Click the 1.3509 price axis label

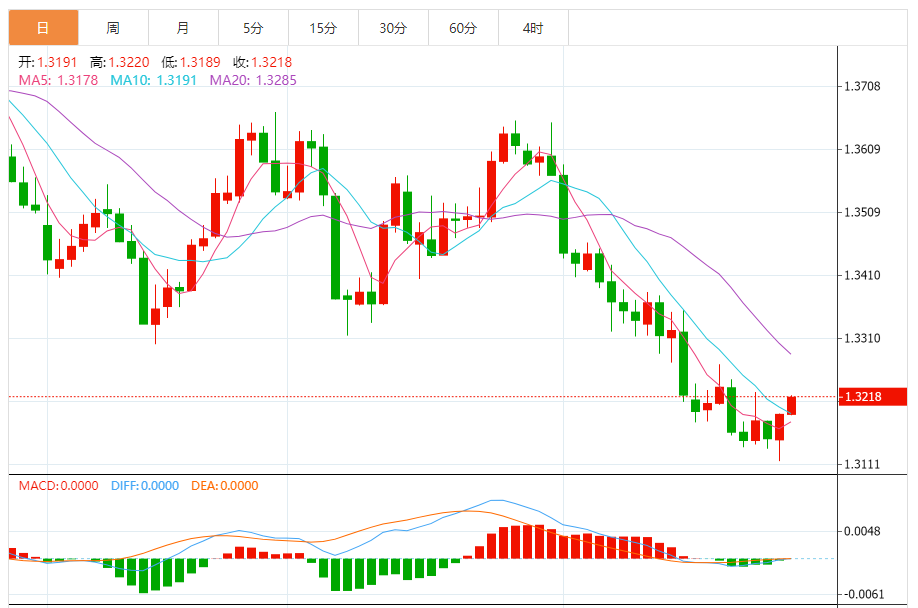(862, 212)
